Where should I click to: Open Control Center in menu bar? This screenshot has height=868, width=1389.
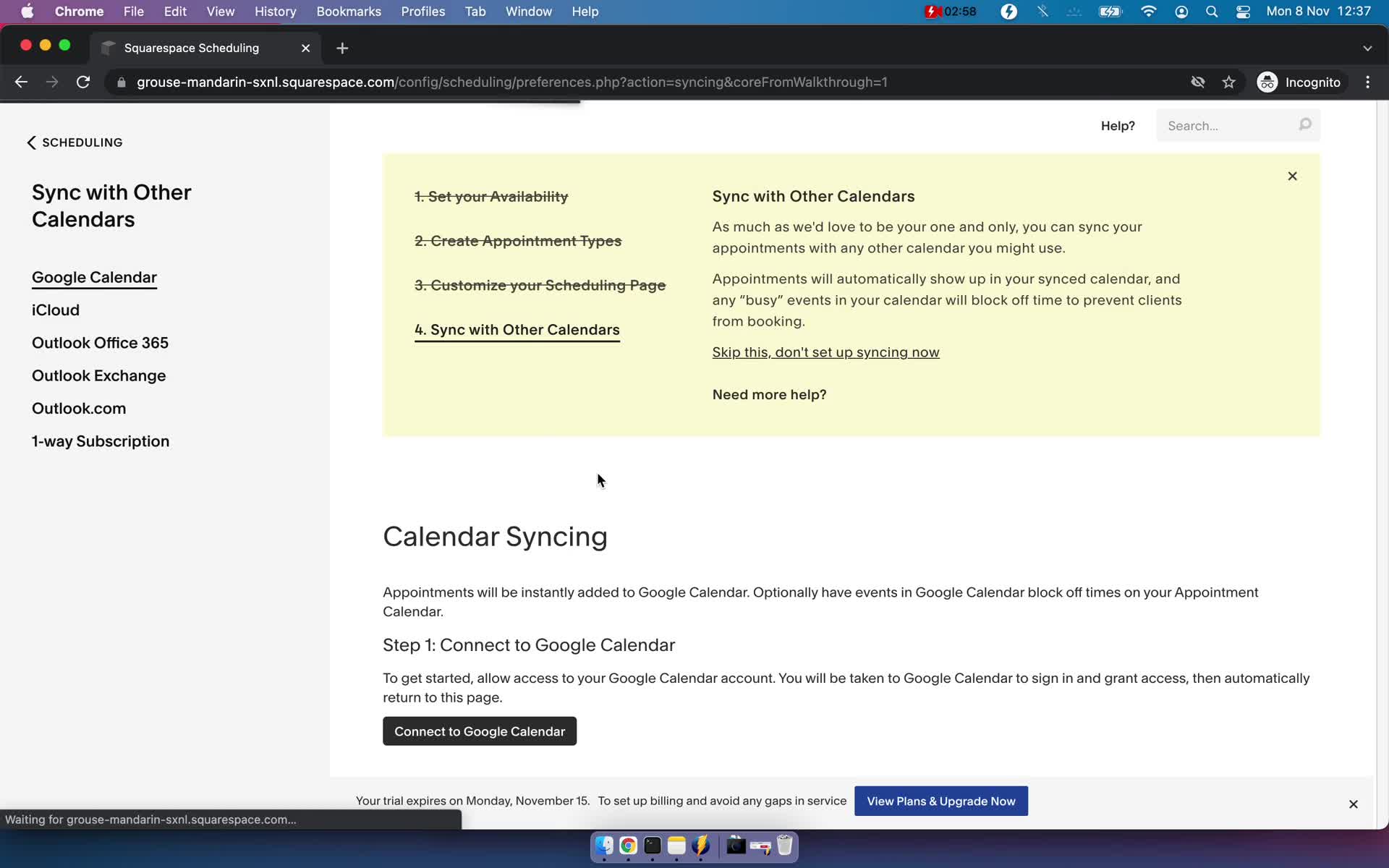(x=1243, y=12)
